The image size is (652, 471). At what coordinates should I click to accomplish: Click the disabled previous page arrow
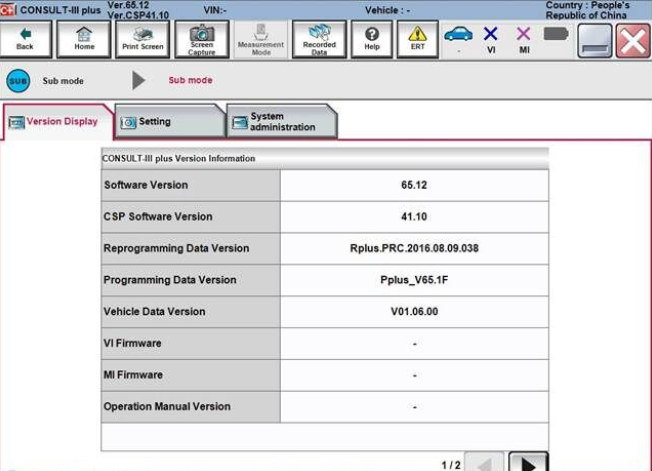coord(484,462)
